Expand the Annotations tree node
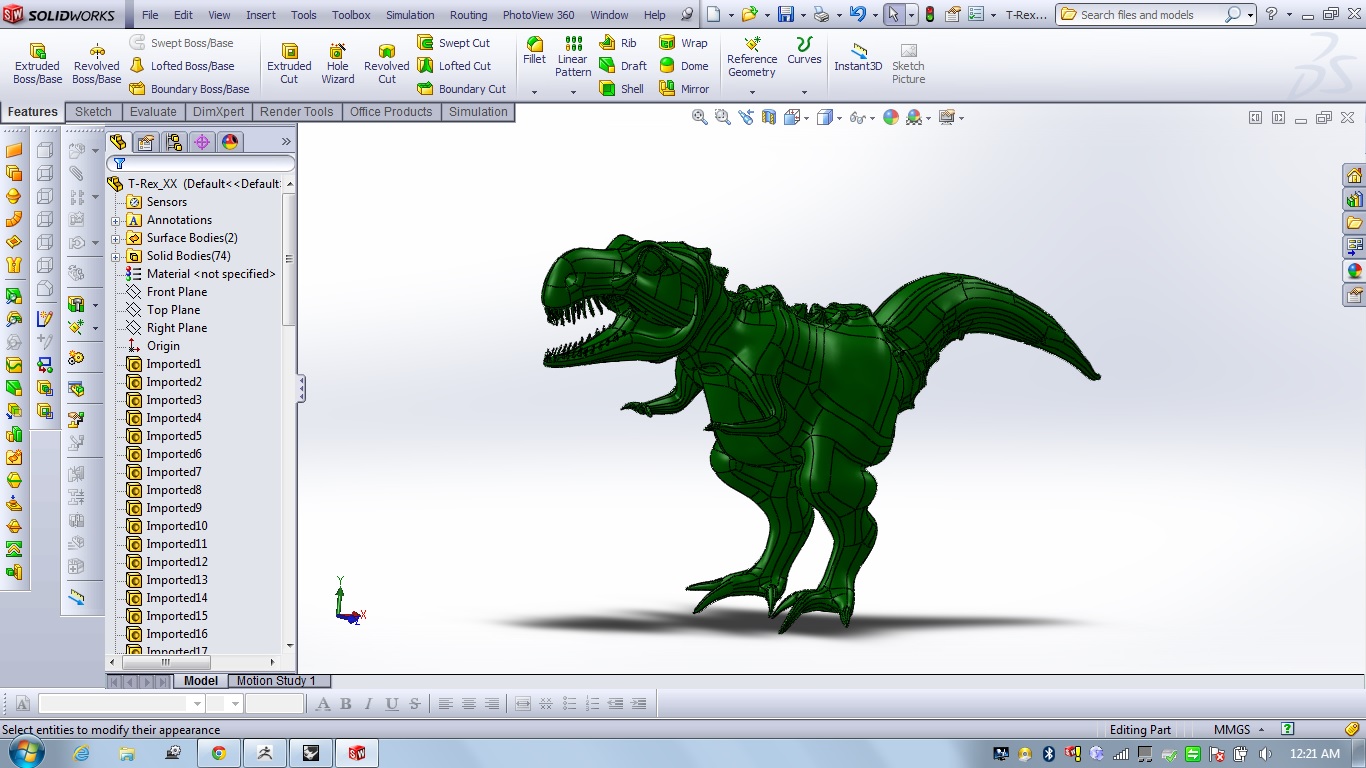This screenshot has height=768, width=1366. coord(115,221)
